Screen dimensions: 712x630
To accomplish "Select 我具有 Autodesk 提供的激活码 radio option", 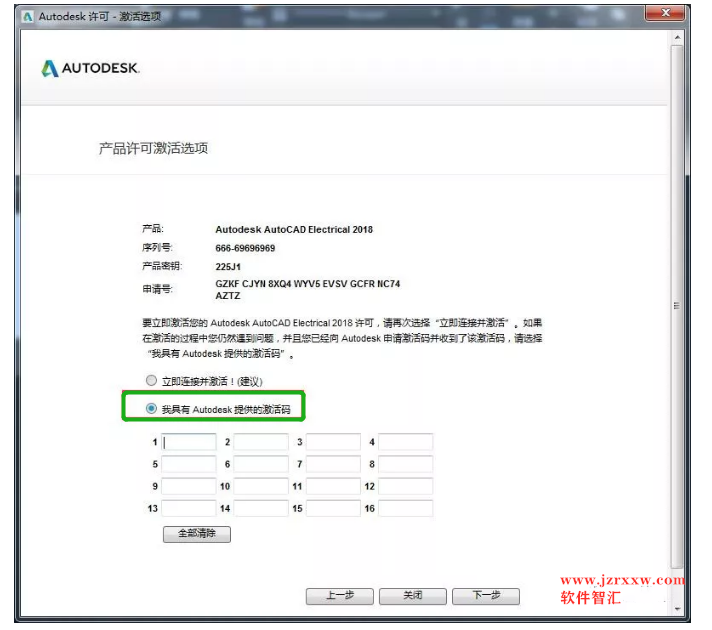I will click(151, 408).
